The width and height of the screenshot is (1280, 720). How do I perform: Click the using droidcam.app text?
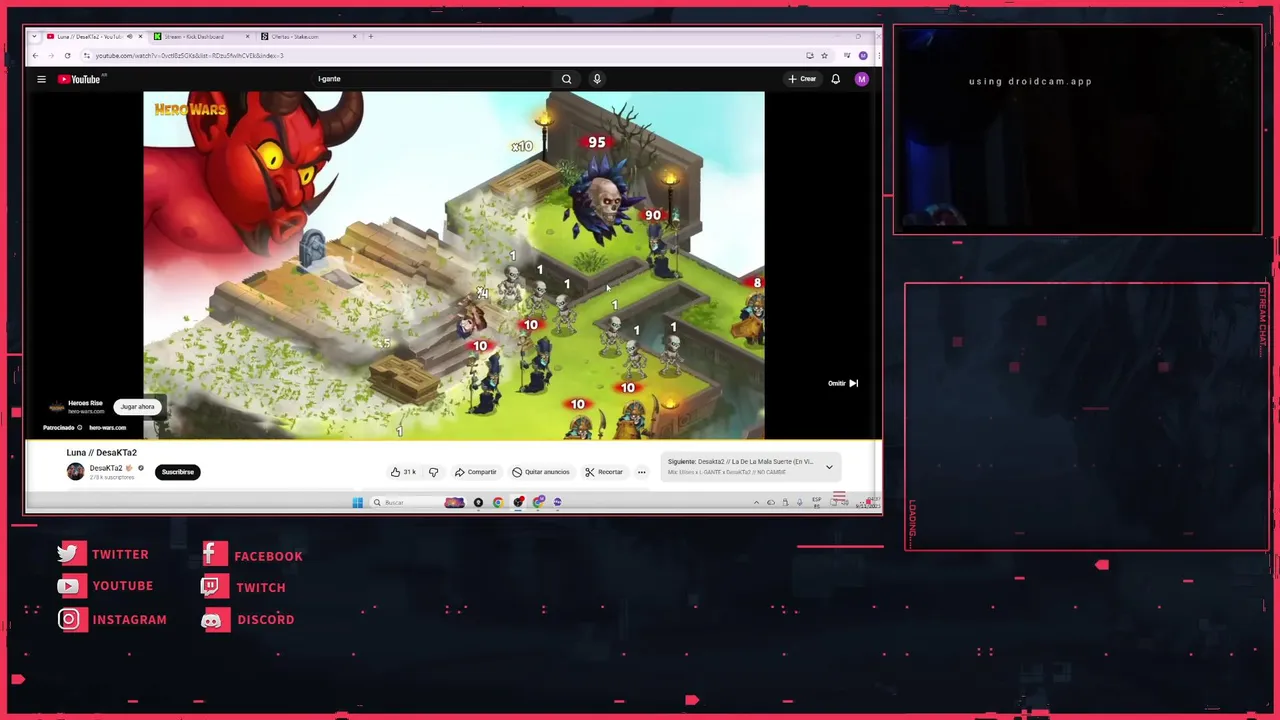click(x=1030, y=82)
